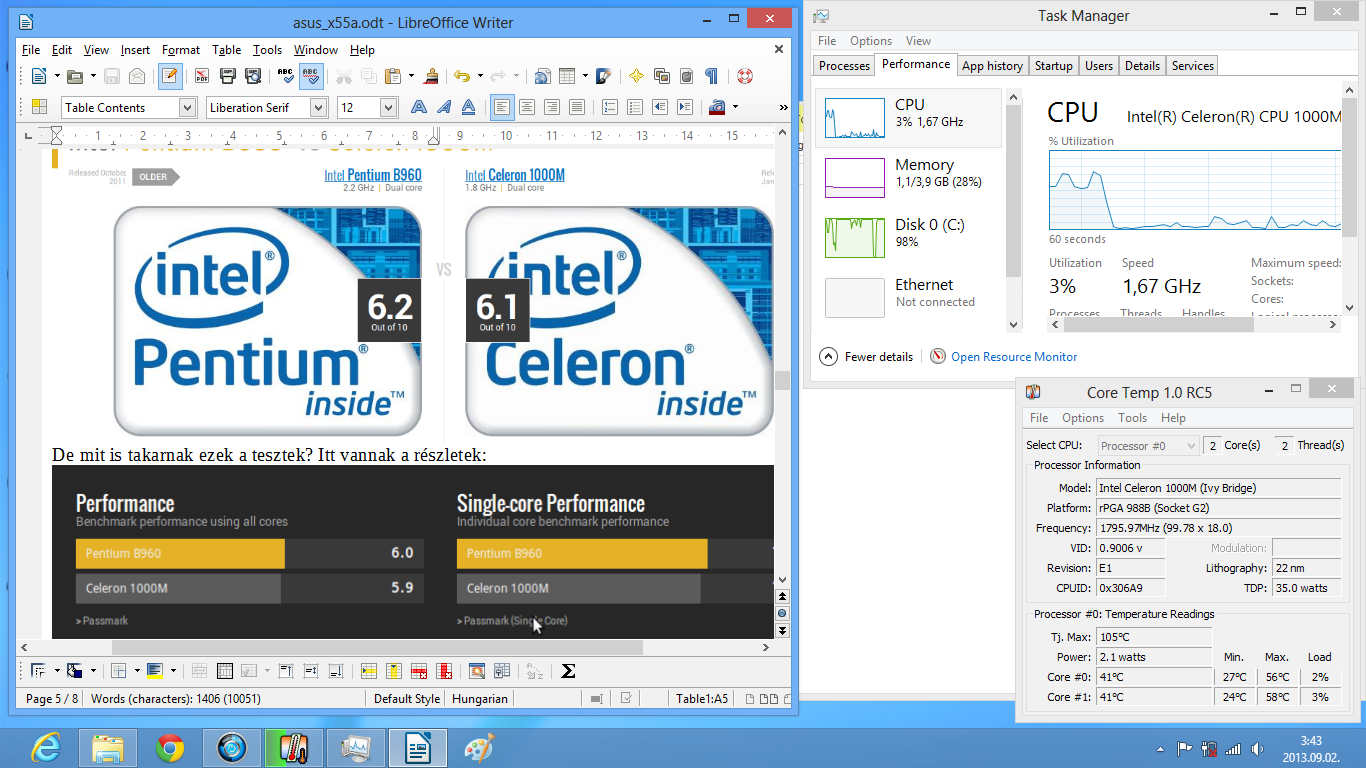Image resolution: width=1366 pixels, height=768 pixels.
Task: Click the New document icon in Writer
Action: (39, 76)
